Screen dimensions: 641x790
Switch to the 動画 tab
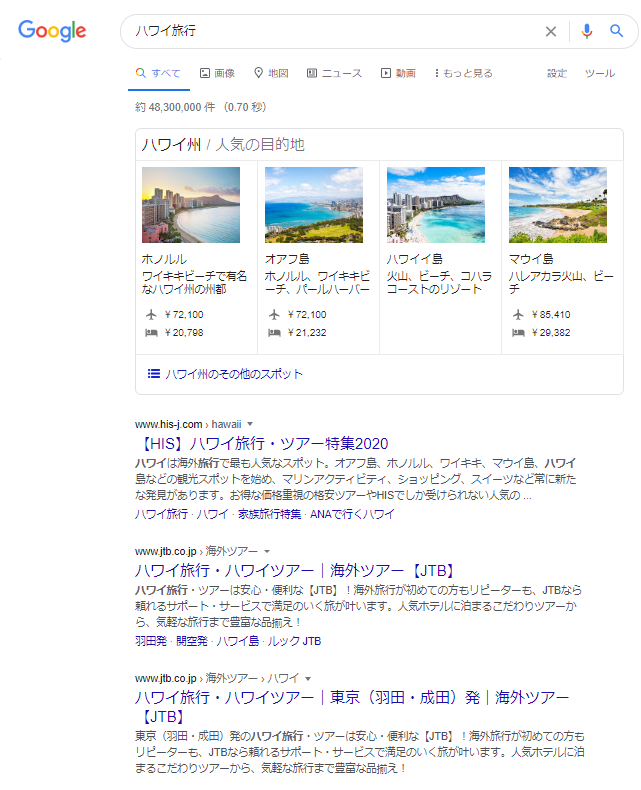point(398,74)
